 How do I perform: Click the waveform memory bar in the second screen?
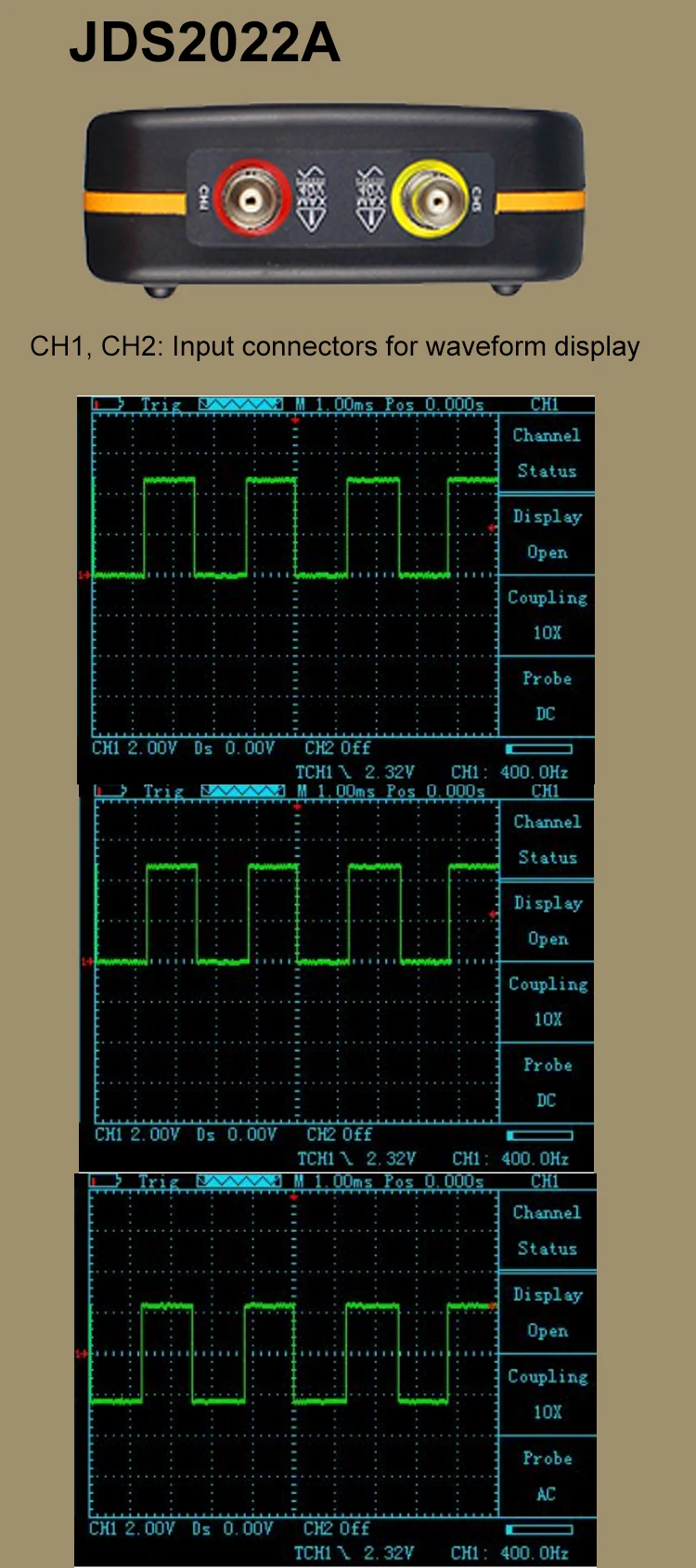point(242,791)
